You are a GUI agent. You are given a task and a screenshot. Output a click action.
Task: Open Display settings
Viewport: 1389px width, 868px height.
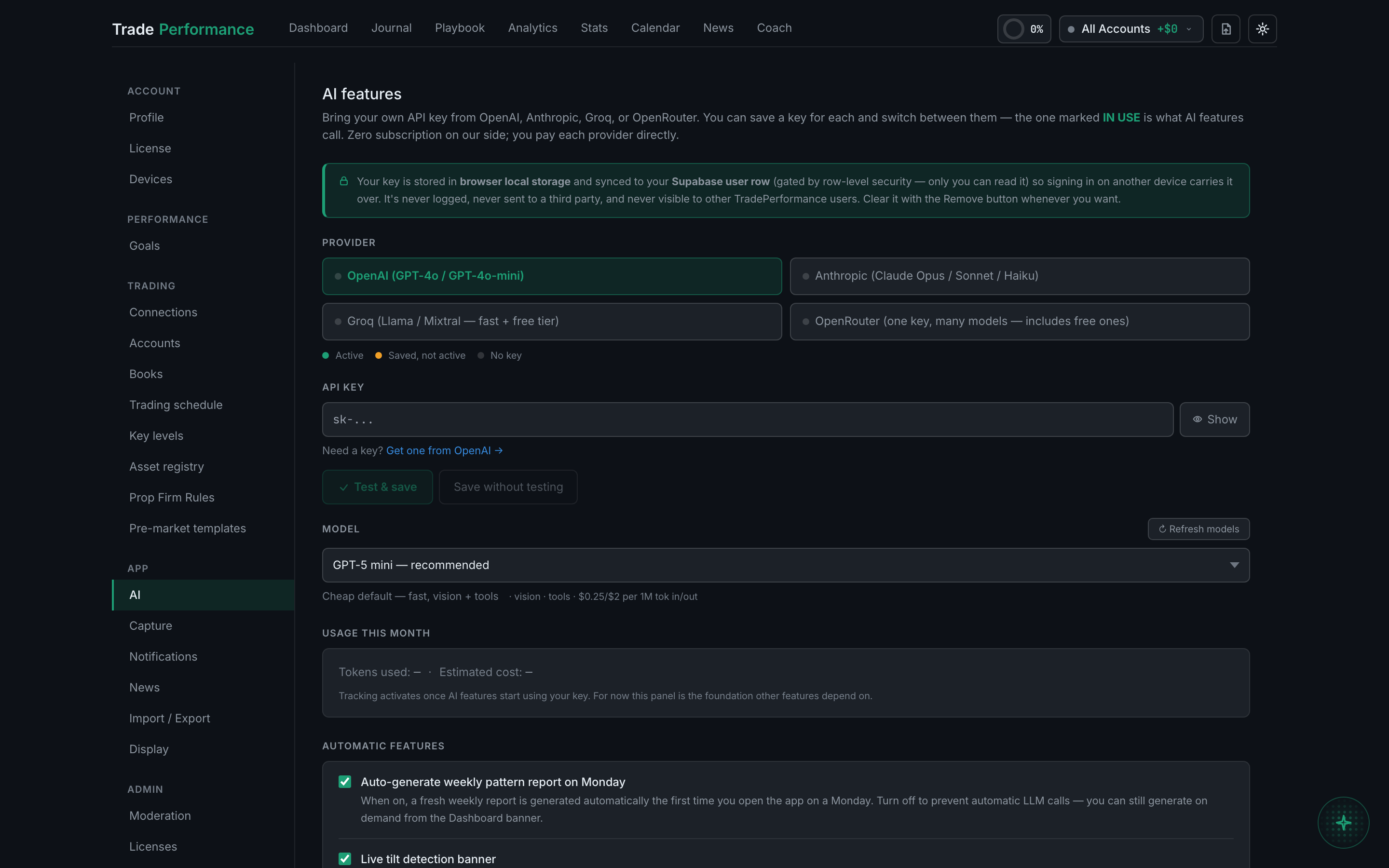pos(204,750)
